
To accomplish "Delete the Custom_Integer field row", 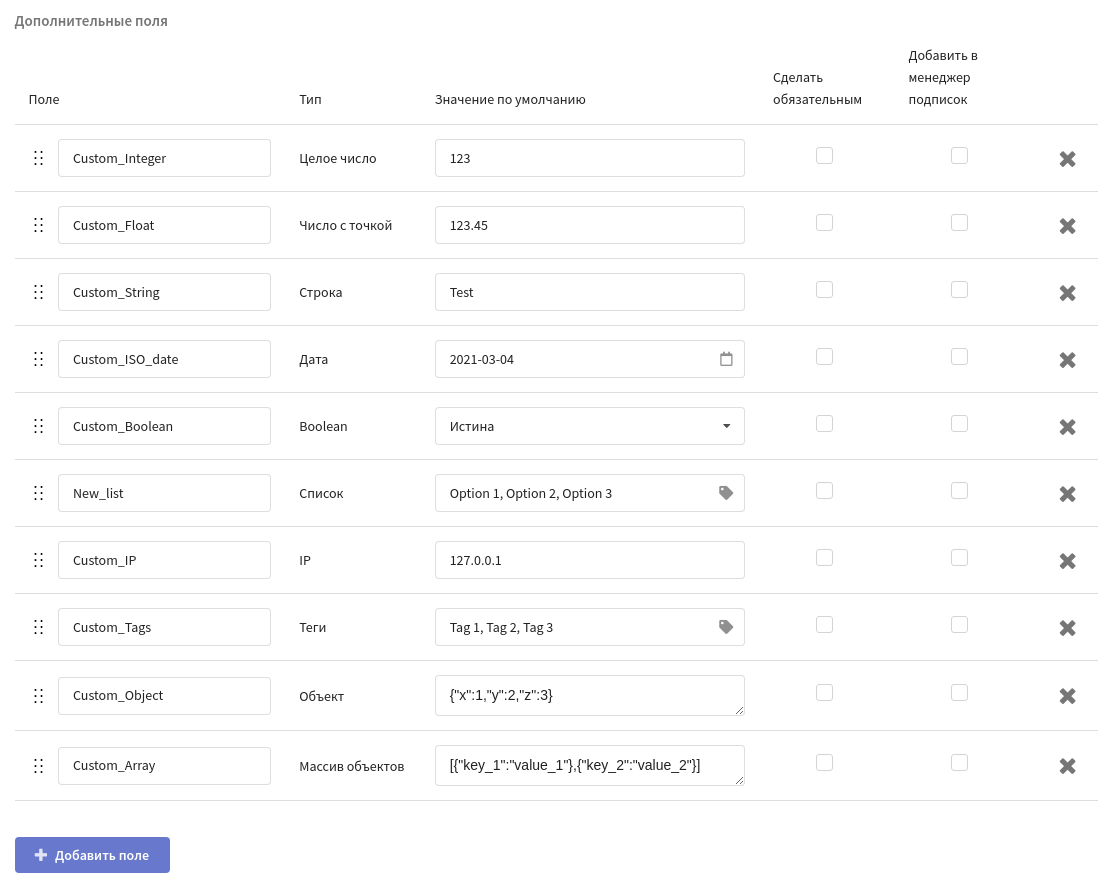I will (1067, 159).
